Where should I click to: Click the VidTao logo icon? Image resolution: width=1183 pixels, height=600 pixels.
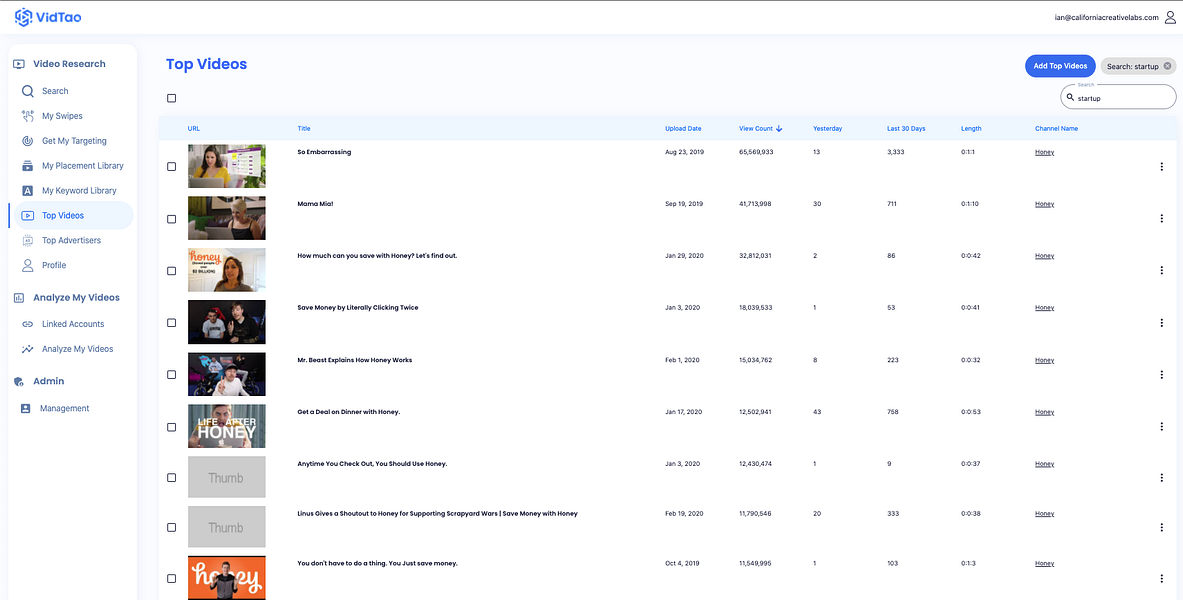tap(23, 17)
